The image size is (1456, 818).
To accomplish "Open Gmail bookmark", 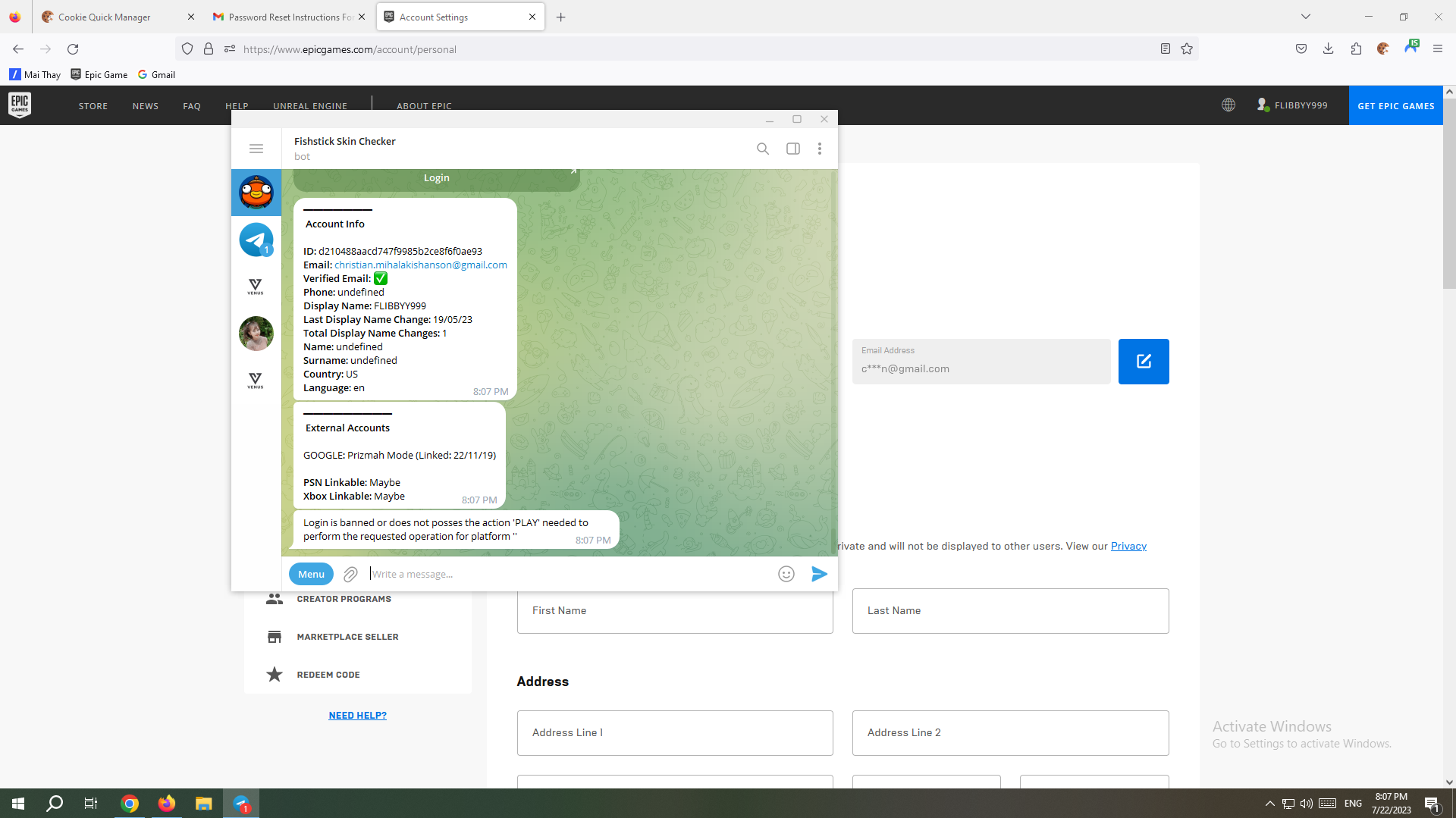I will [156, 74].
